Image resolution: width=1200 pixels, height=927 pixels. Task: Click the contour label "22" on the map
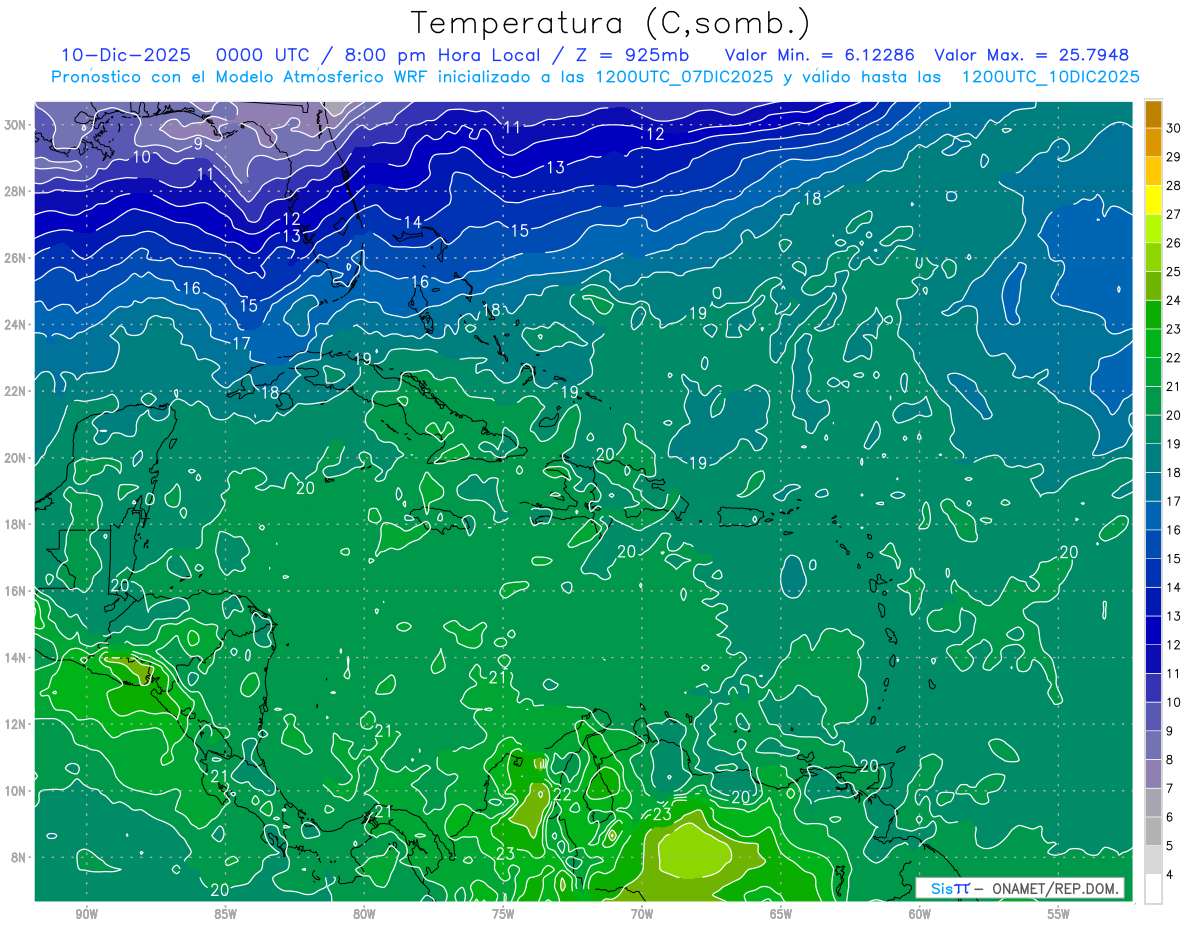(563, 794)
